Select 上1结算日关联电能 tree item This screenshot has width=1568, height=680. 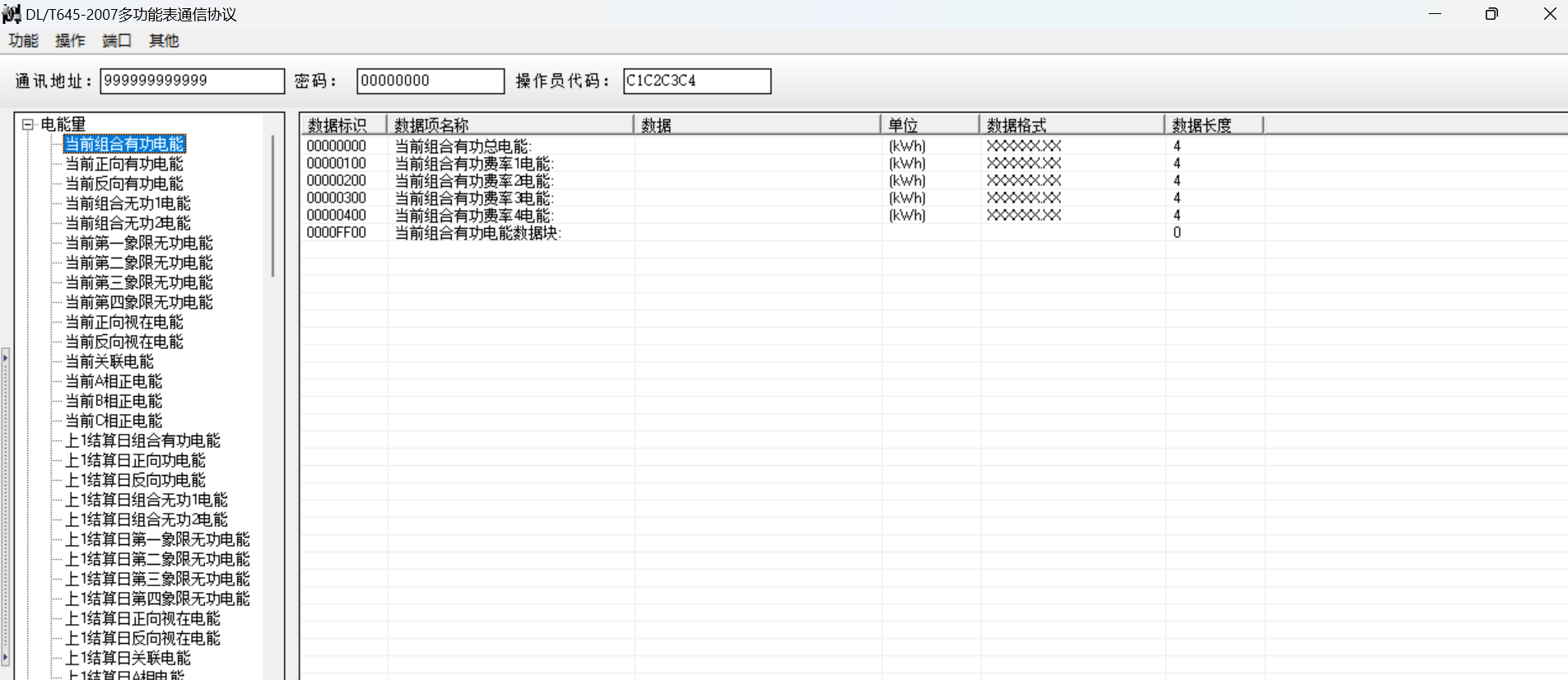[x=128, y=658]
